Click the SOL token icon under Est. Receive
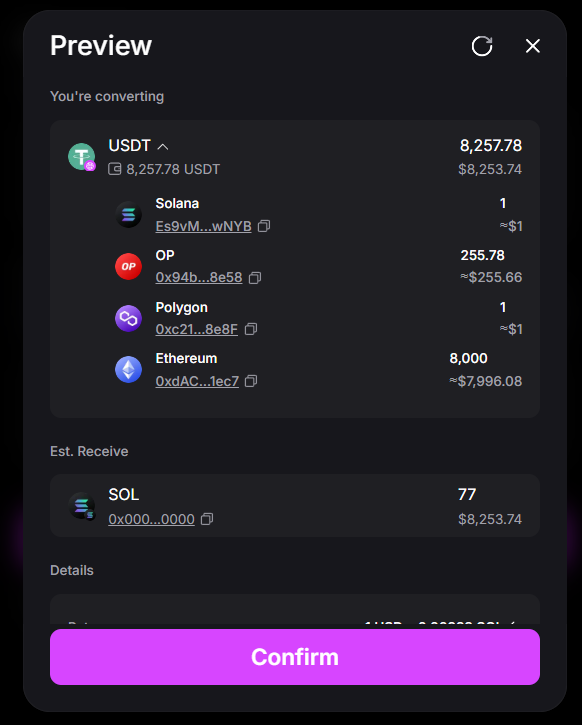 [x=82, y=506]
